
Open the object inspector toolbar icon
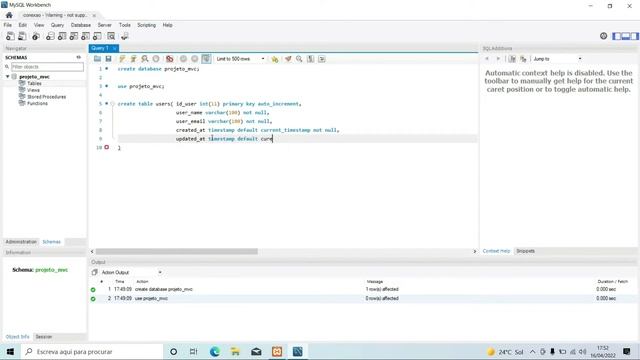point(36,36)
